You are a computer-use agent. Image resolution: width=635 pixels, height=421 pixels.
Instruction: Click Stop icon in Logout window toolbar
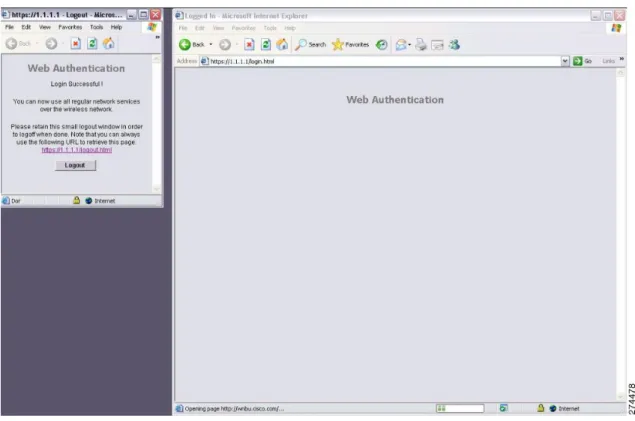click(x=76, y=43)
